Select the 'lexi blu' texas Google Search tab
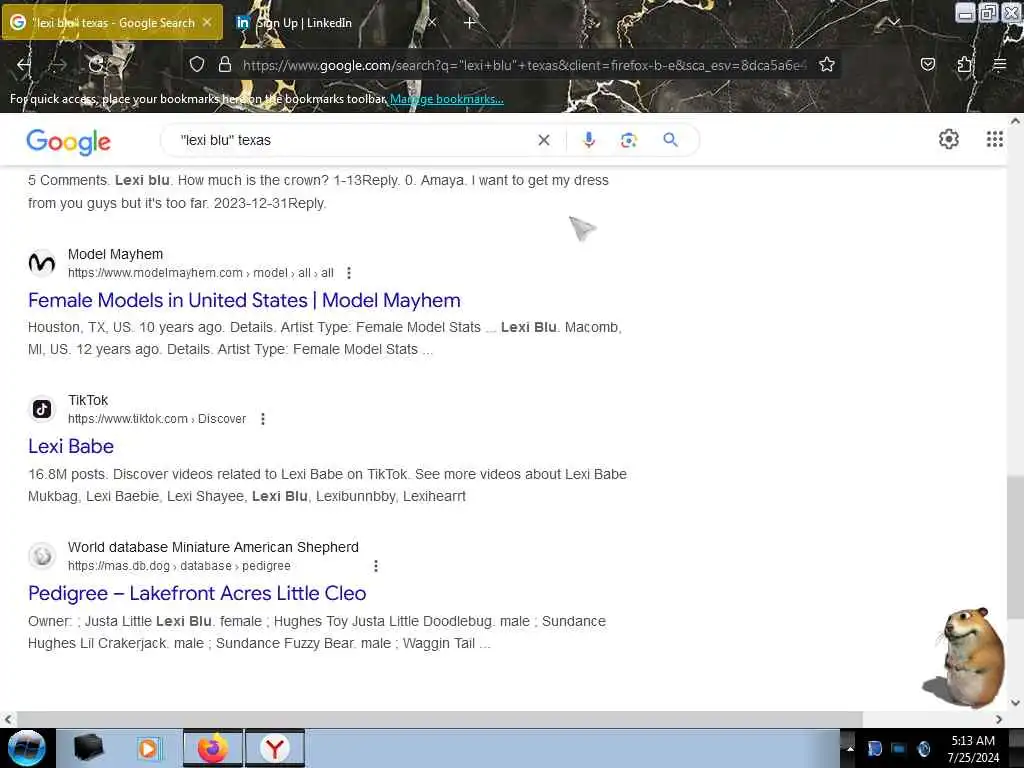Viewport: 1024px width, 768px height. (x=112, y=22)
